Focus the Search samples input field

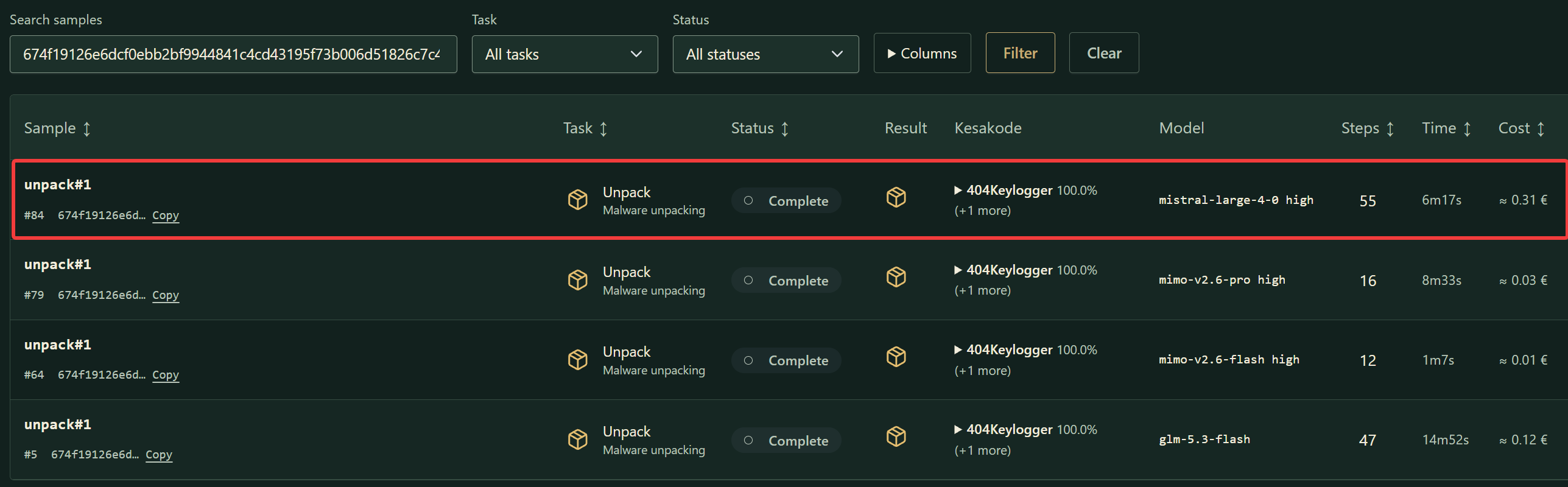pos(233,54)
